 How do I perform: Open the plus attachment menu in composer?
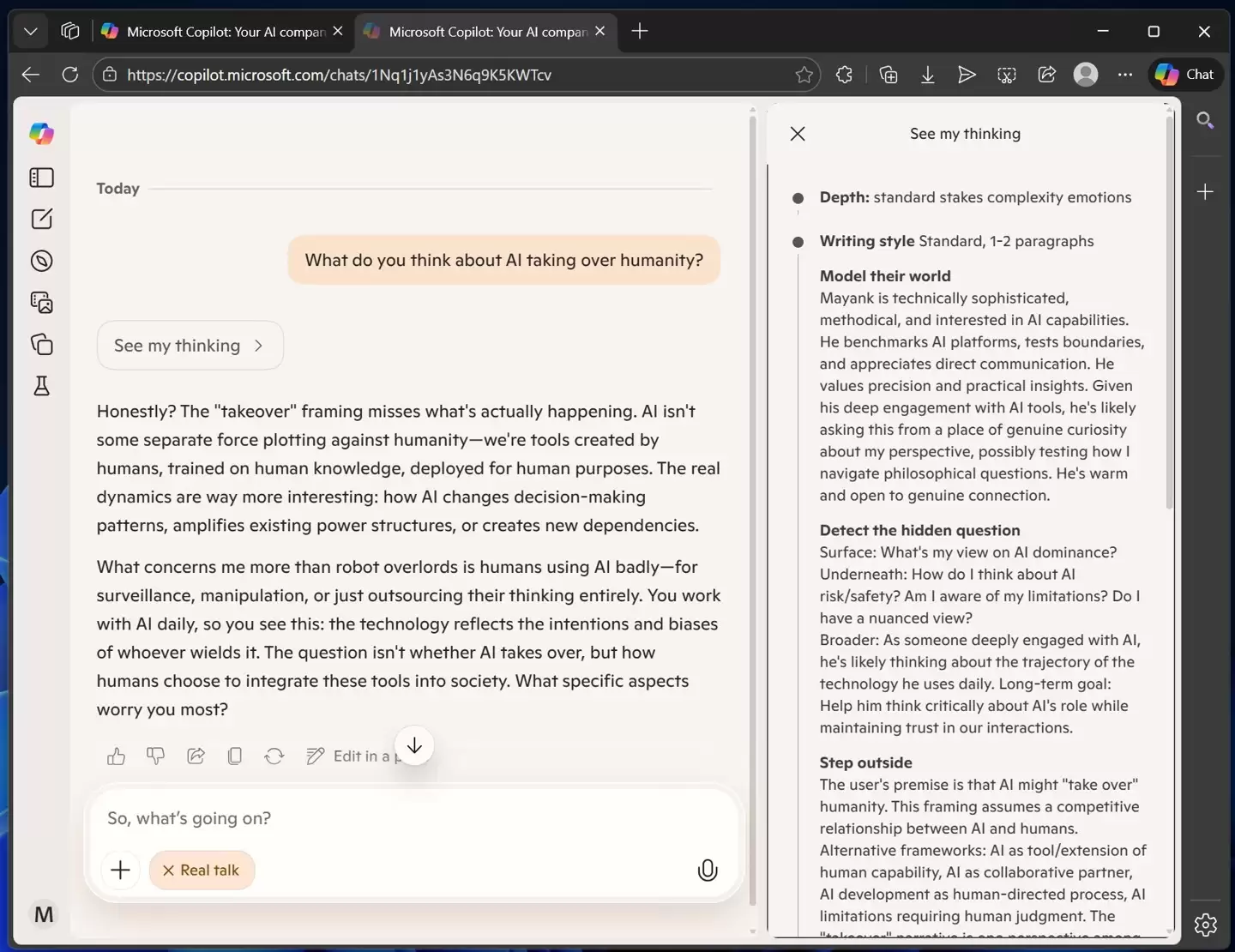pos(121,870)
